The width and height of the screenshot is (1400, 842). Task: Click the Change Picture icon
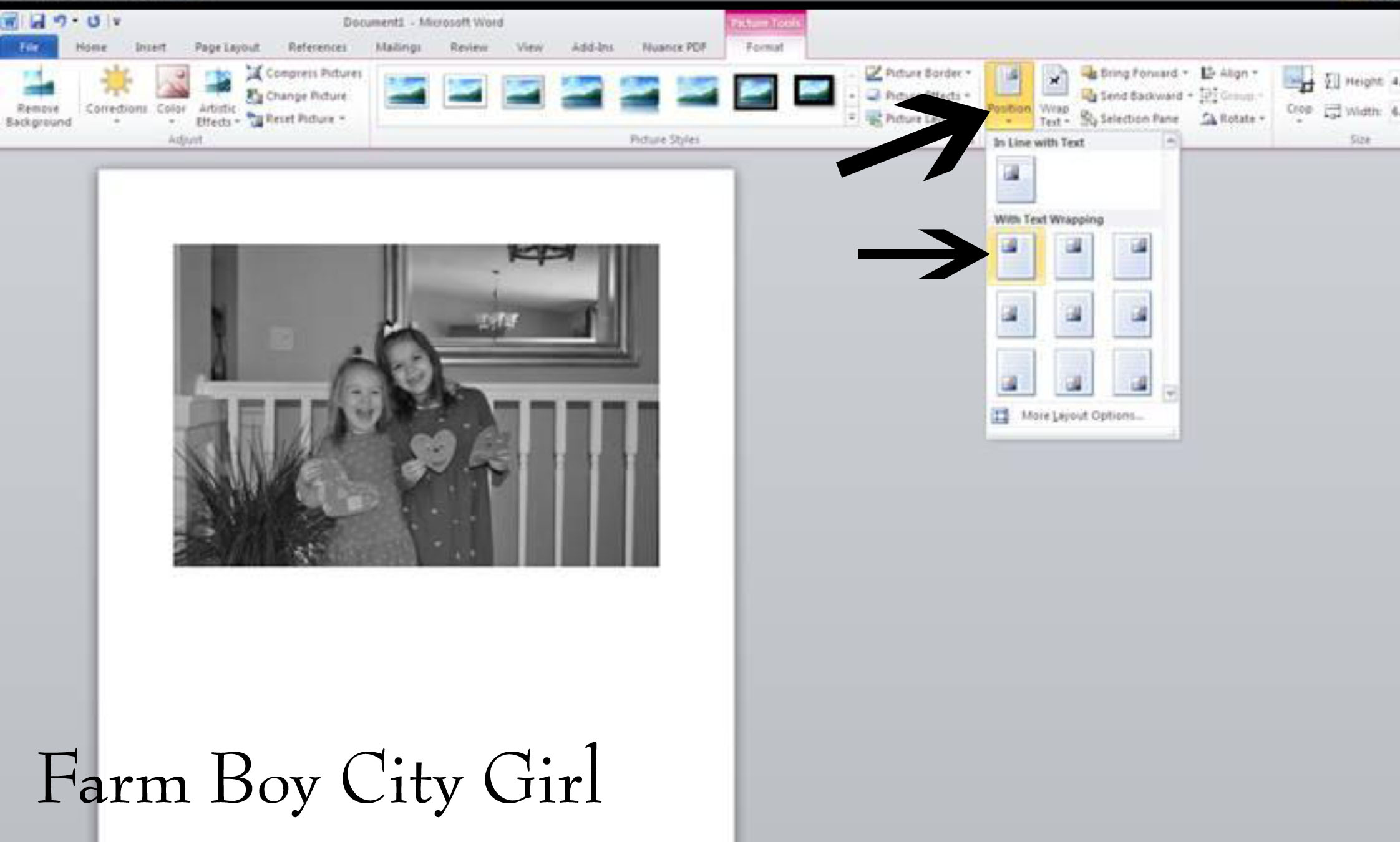[x=255, y=96]
